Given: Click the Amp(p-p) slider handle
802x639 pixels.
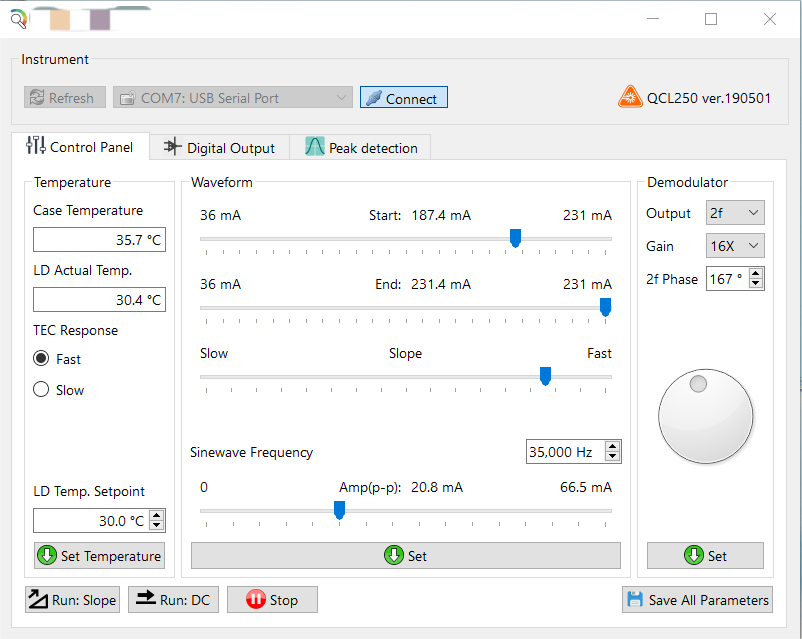Looking at the screenshot, I should point(339,510).
